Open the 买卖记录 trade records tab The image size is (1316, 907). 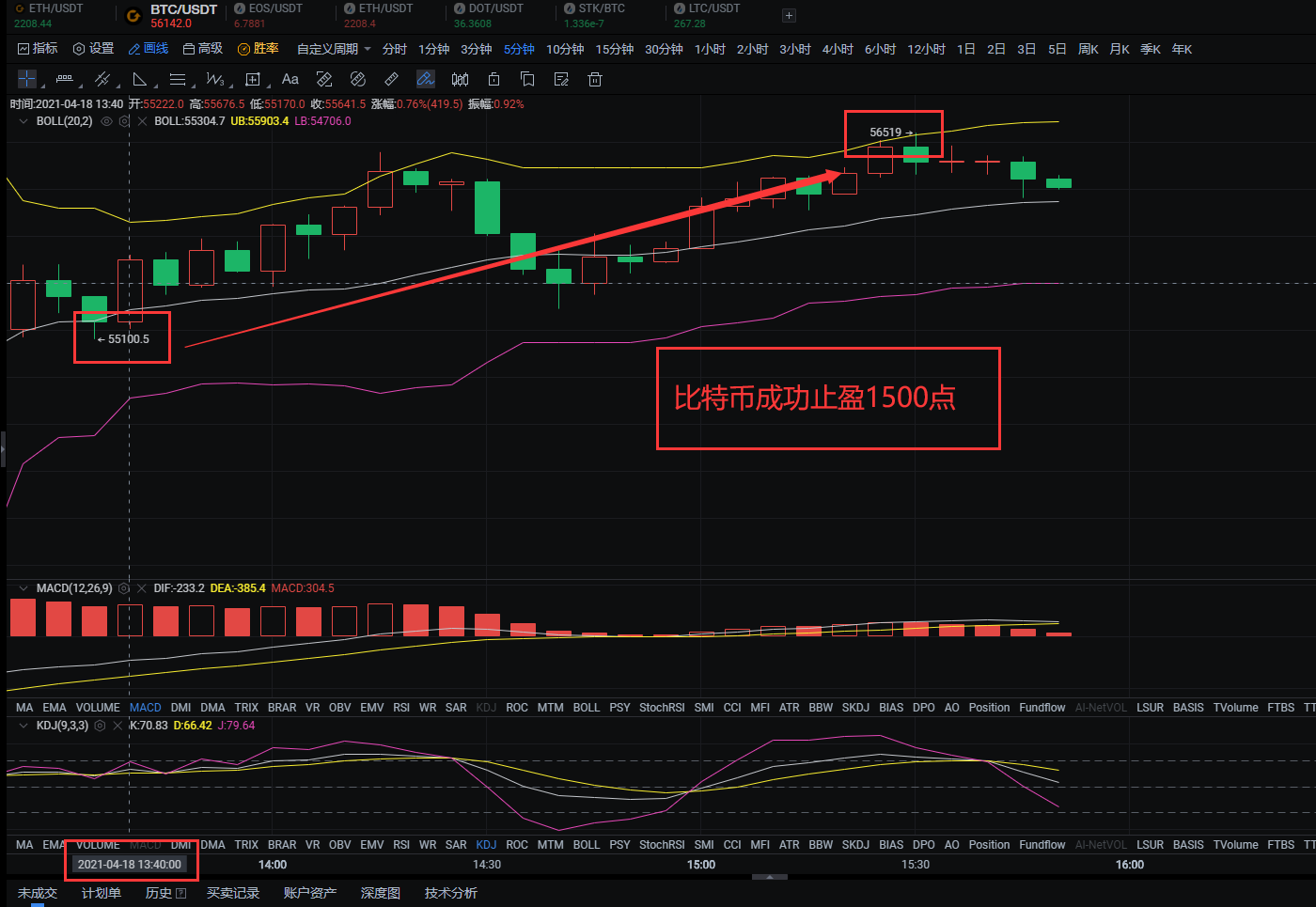coord(233,893)
